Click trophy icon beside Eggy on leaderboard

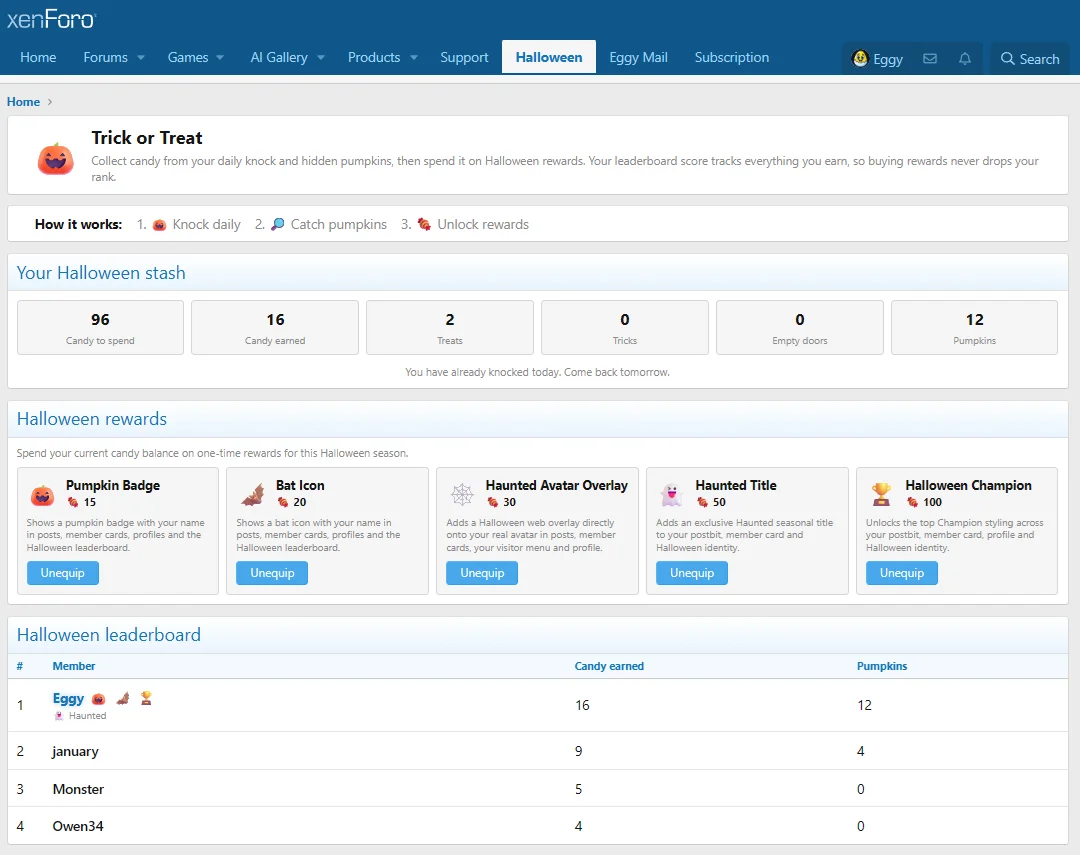tap(146, 699)
